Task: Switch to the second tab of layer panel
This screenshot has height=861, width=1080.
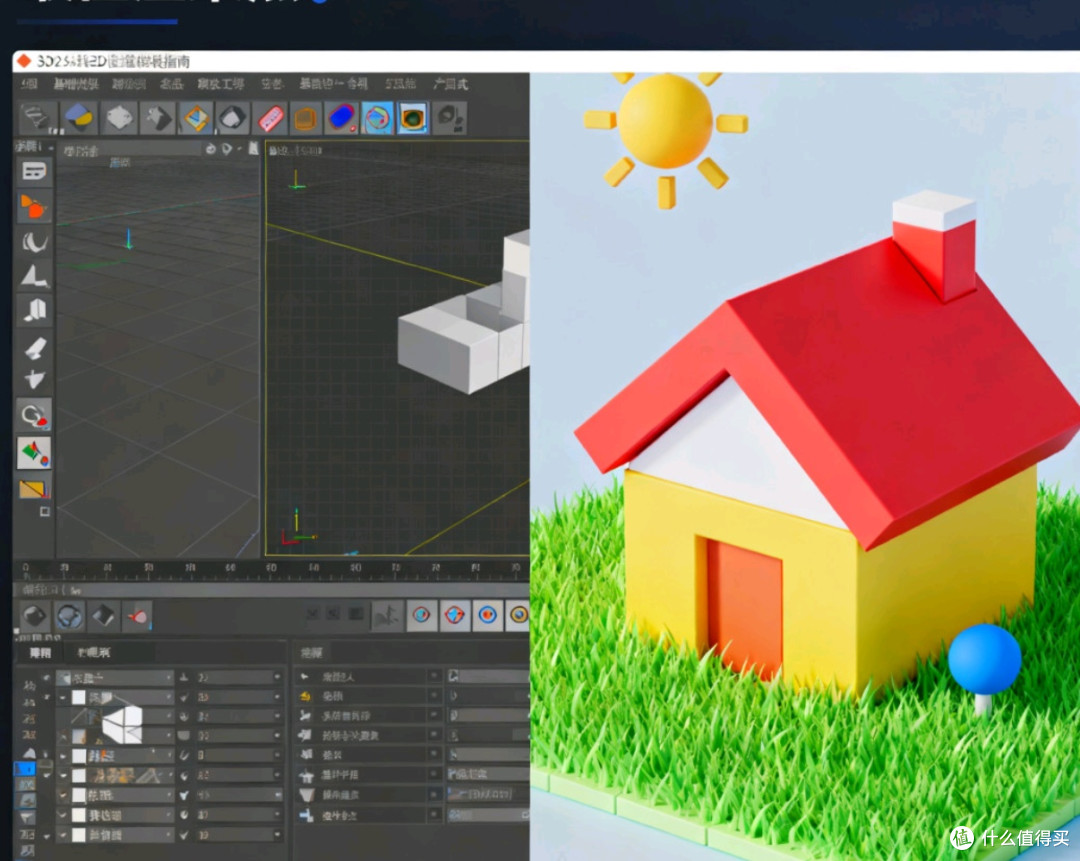Action: (x=94, y=652)
